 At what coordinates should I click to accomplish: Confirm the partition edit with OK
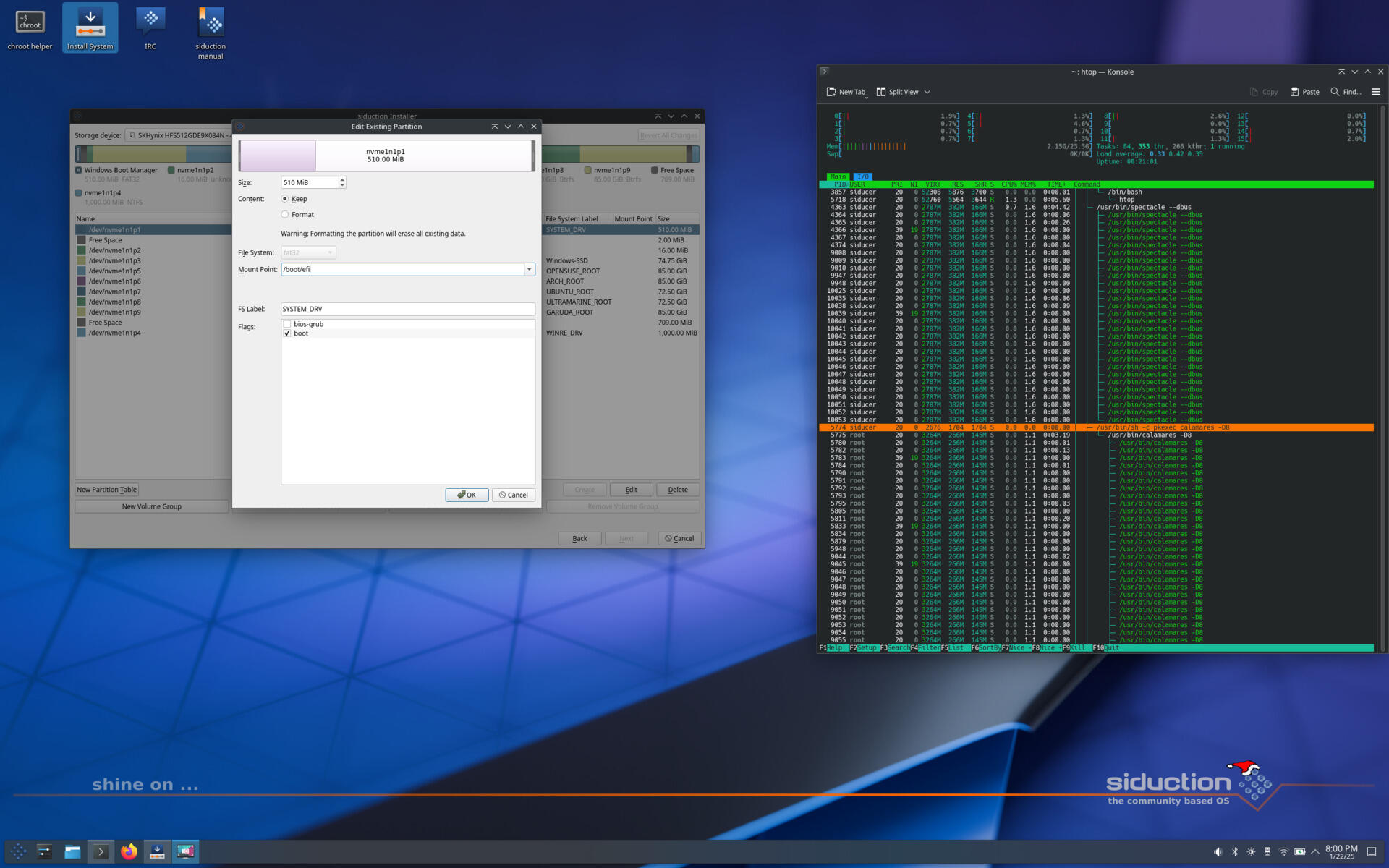pos(467,495)
